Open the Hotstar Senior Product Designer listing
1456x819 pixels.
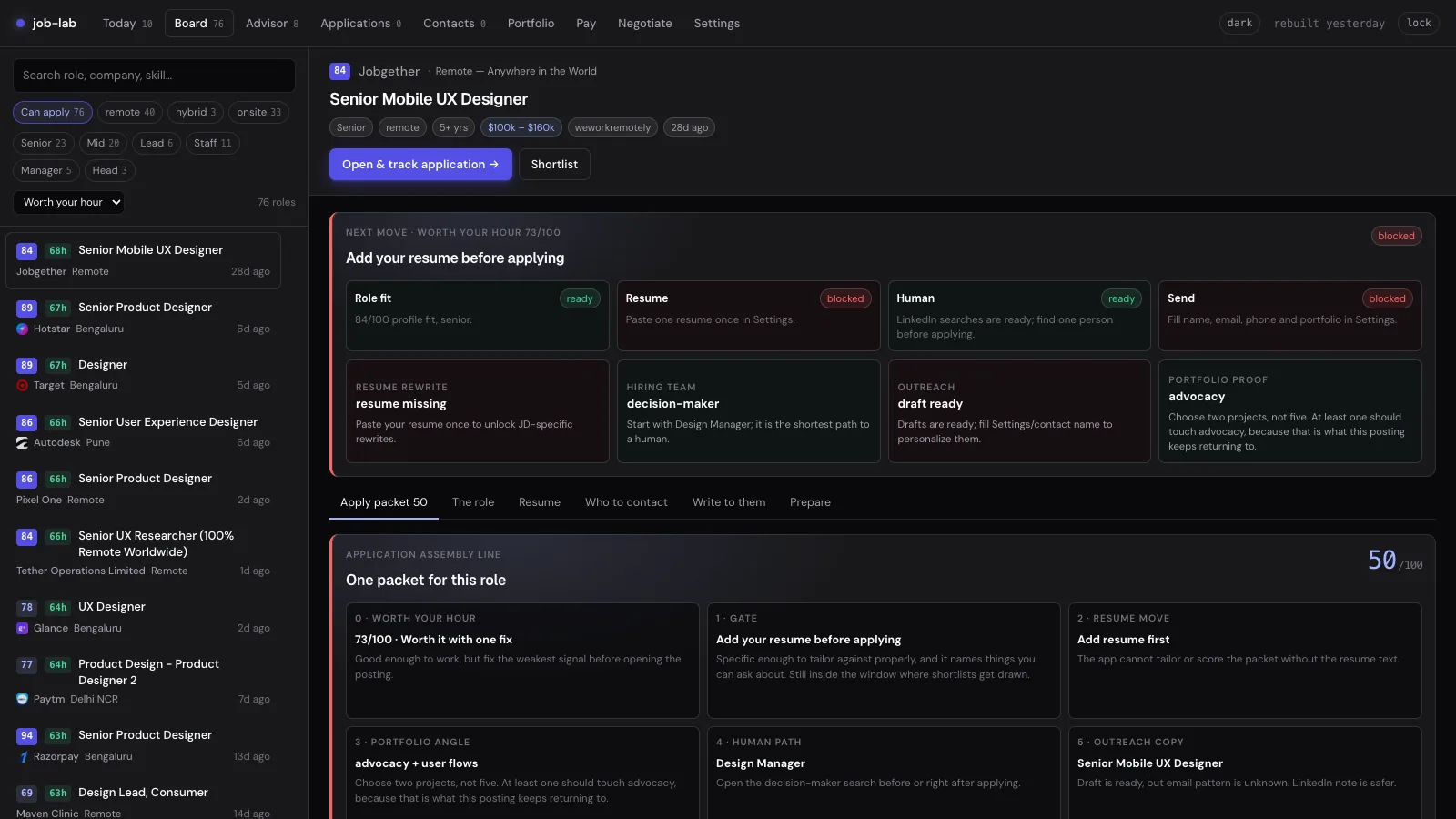(x=143, y=318)
